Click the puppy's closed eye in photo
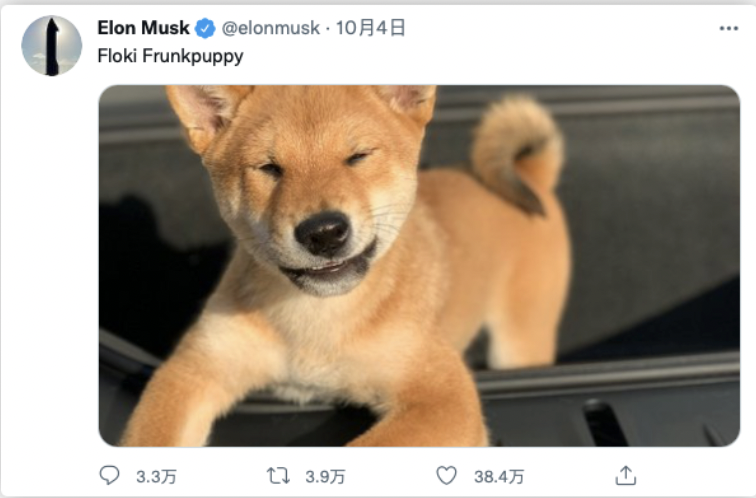This screenshot has height=498, width=756. [x=270, y=168]
